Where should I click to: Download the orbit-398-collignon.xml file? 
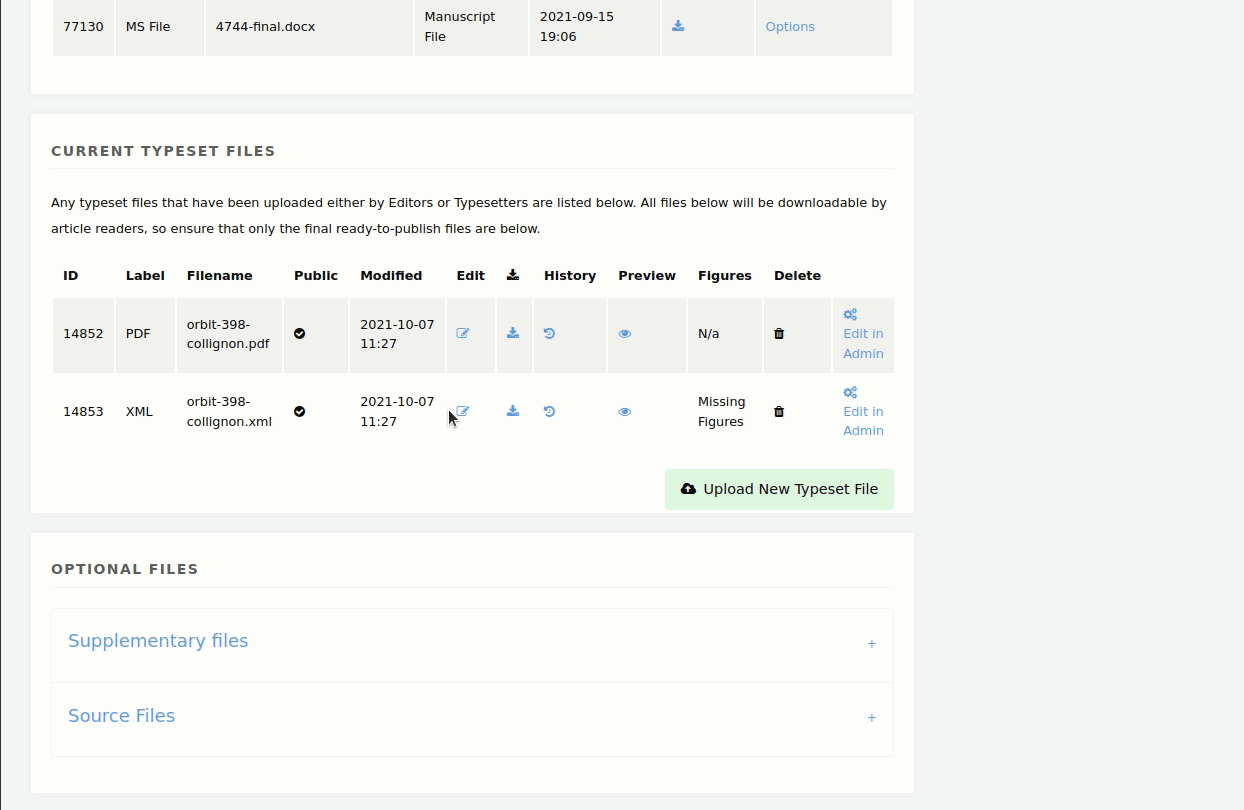coord(513,412)
